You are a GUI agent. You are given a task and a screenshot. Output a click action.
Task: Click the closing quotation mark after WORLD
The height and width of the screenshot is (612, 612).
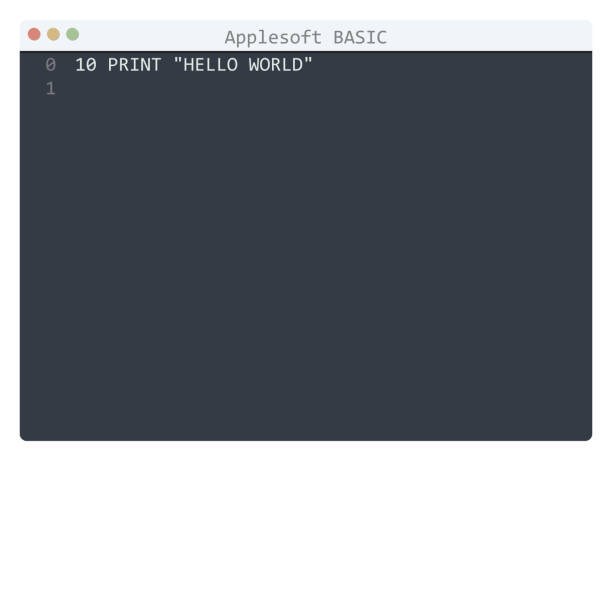pyautogui.click(x=308, y=62)
